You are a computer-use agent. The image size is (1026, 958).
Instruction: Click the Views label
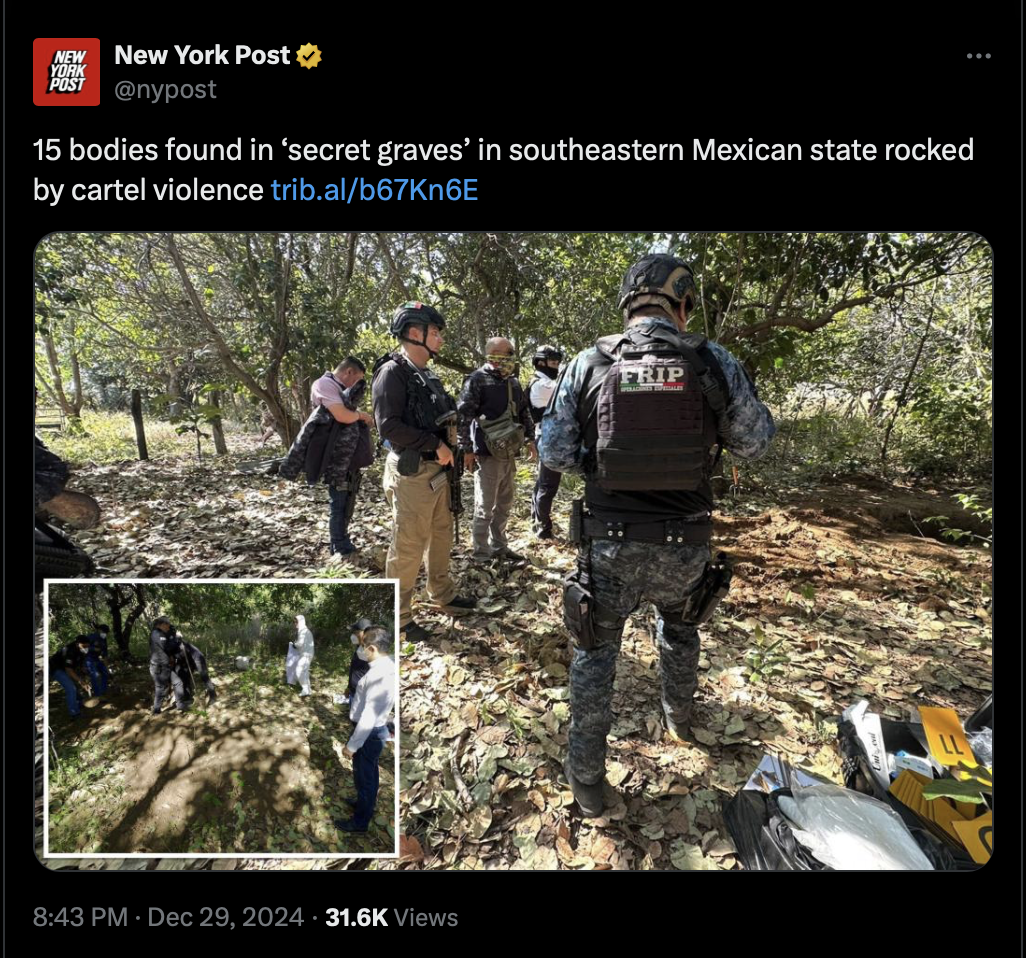point(426,917)
